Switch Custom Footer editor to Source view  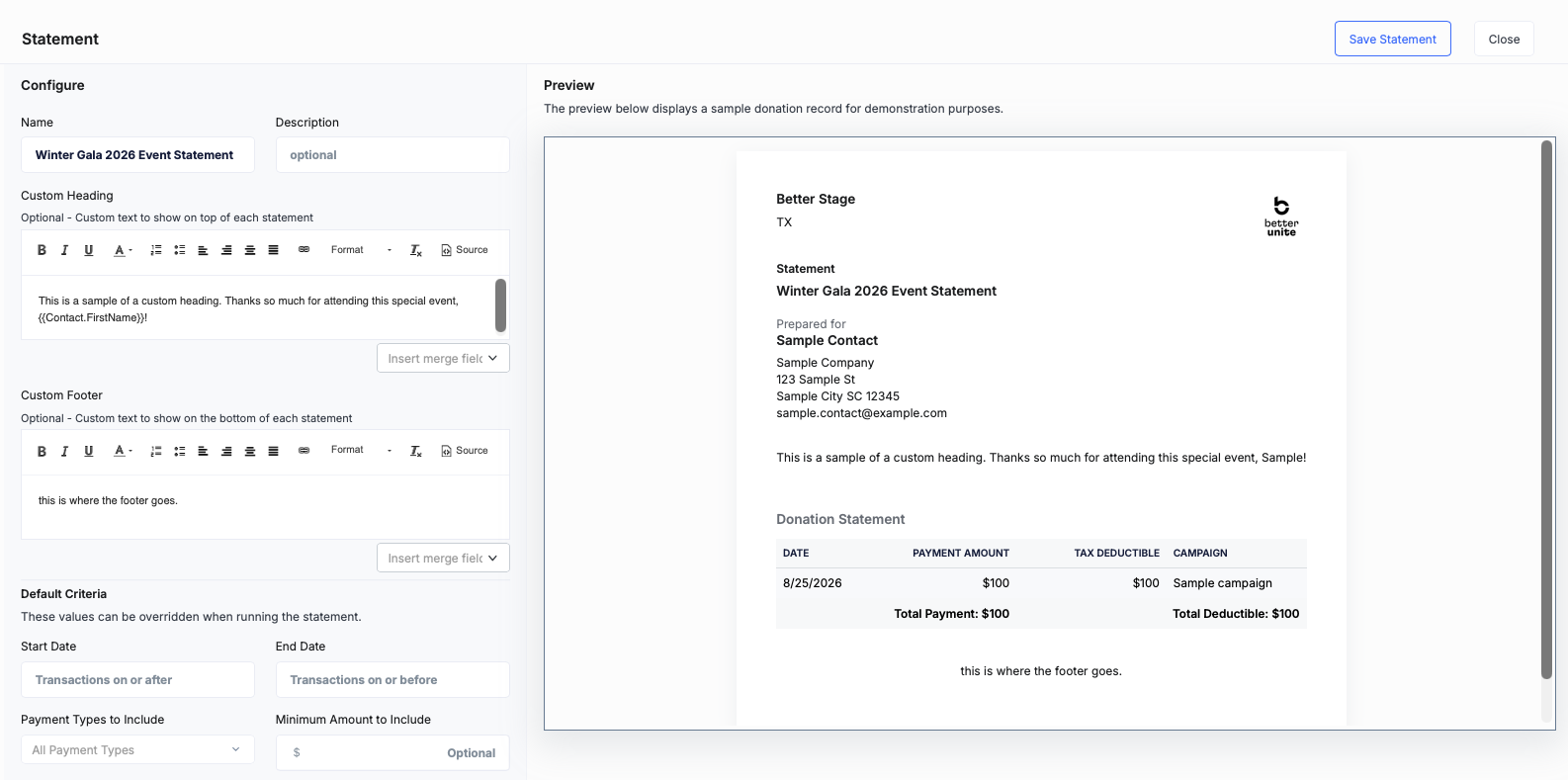tap(465, 451)
